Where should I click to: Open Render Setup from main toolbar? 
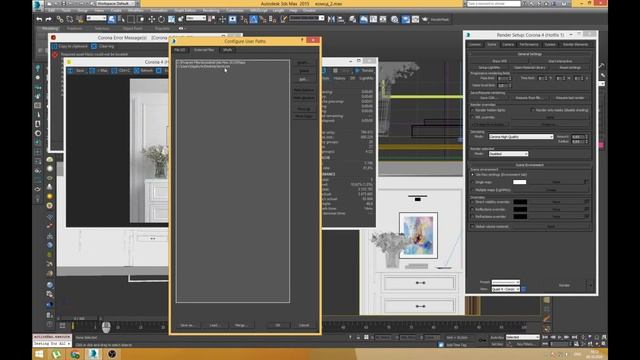(405, 19)
